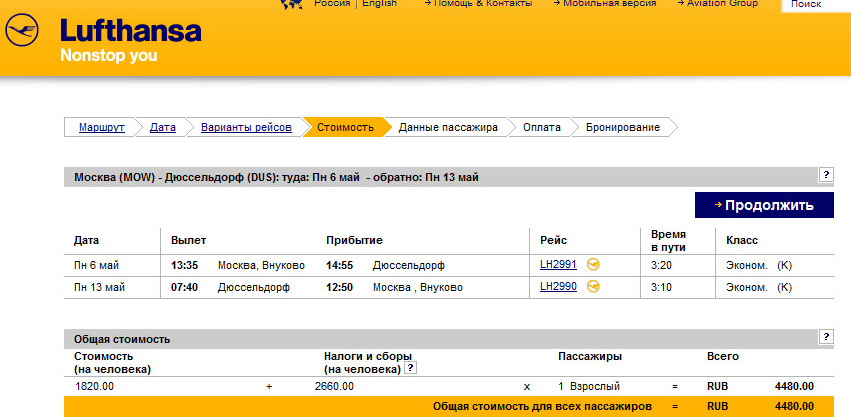
Task: Click travel duration 3:20
Action: (x=661, y=266)
